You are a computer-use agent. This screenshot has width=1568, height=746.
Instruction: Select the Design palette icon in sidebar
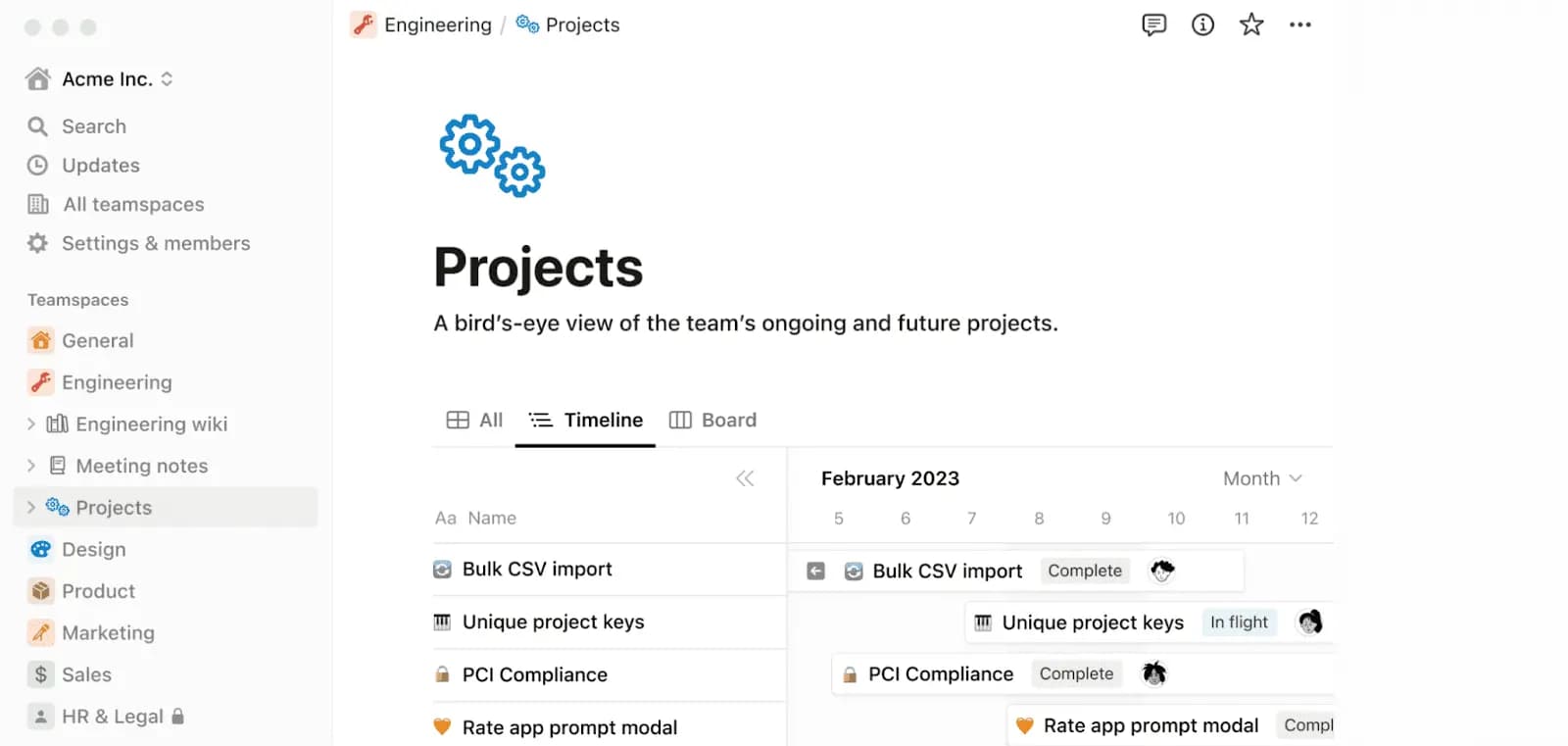coord(39,549)
